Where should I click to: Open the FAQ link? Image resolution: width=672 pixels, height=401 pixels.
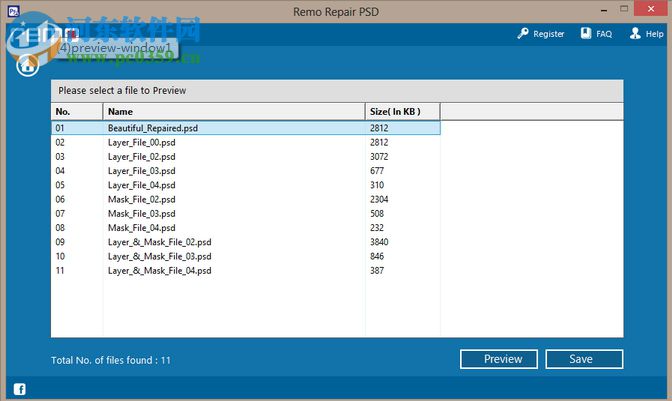click(604, 34)
